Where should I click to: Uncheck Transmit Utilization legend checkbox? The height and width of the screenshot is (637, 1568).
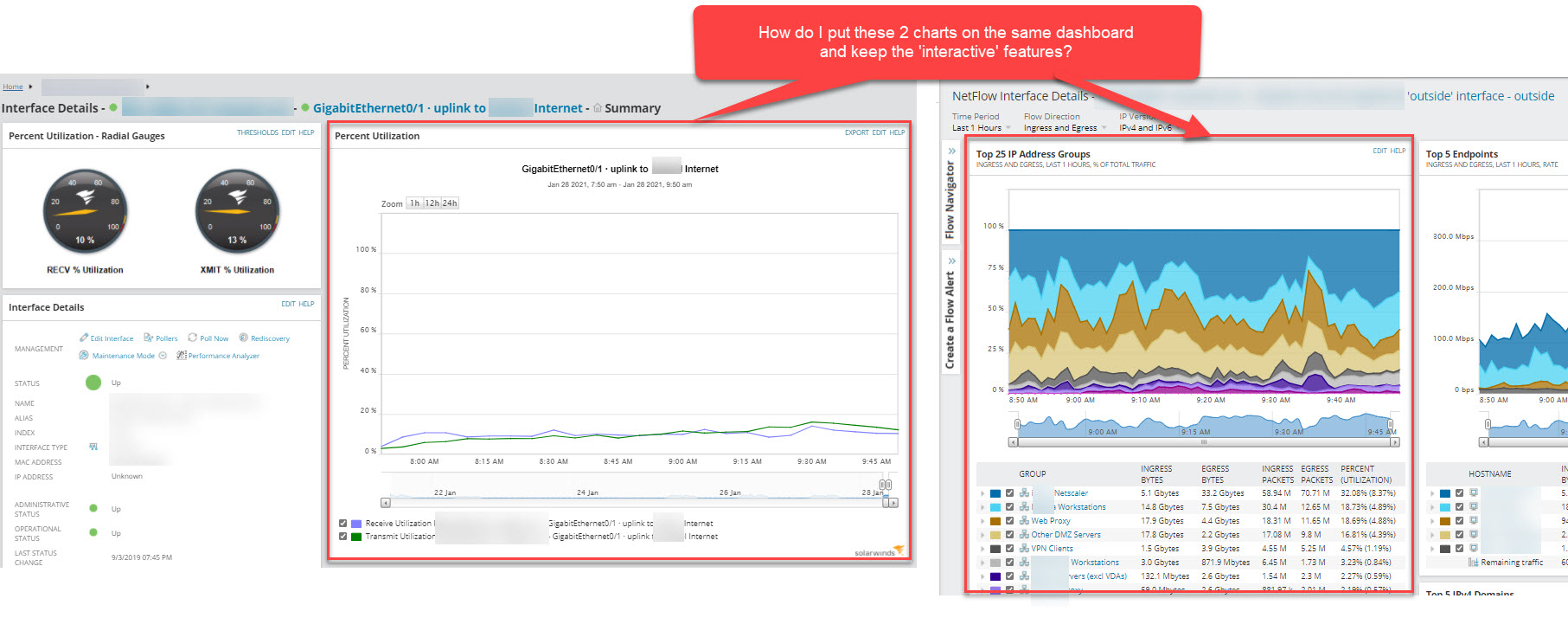point(343,537)
